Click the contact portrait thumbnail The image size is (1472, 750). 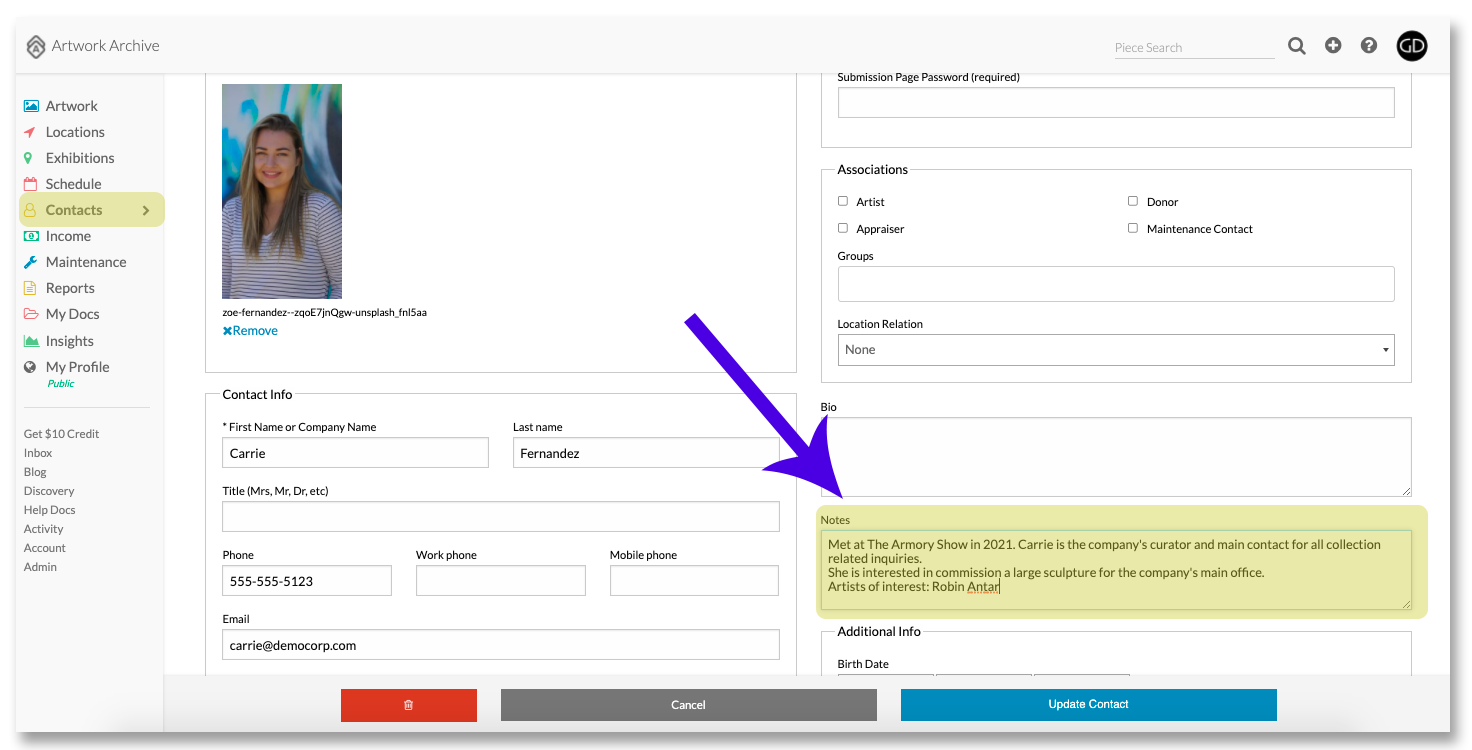[282, 191]
